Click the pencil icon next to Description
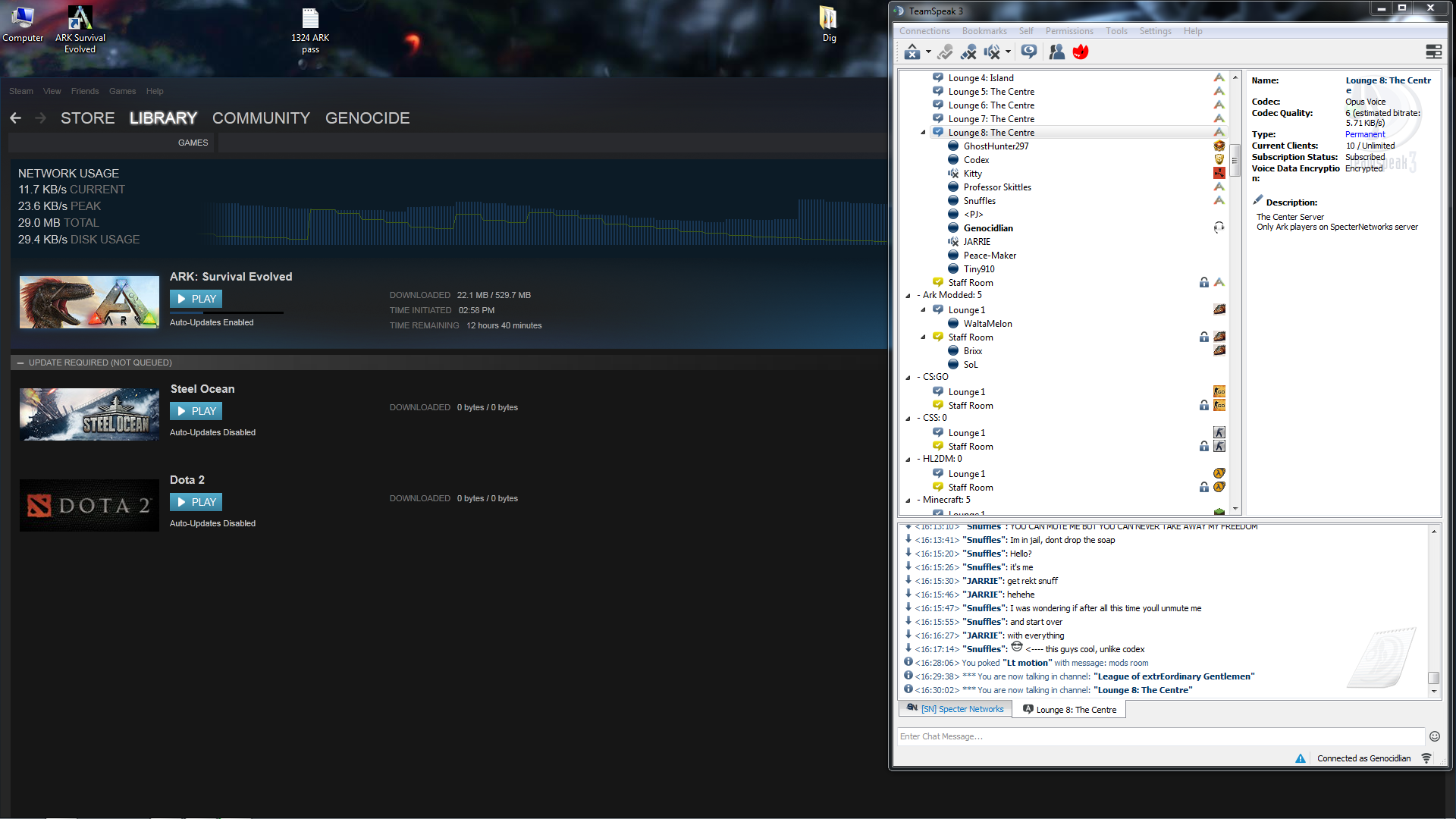1456x819 pixels. click(1258, 200)
